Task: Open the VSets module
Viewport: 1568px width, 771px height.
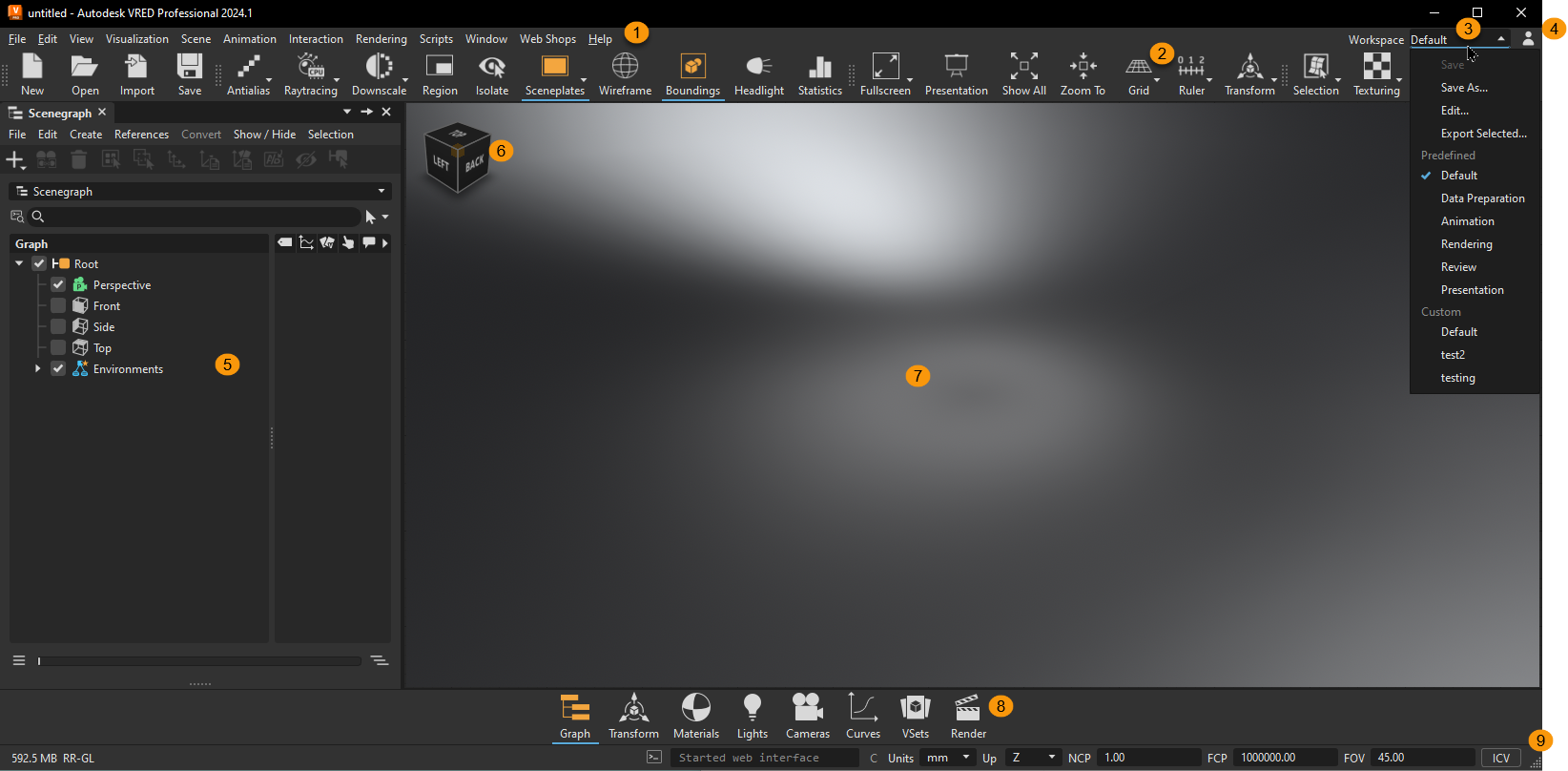Action: (x=916, y=717)
